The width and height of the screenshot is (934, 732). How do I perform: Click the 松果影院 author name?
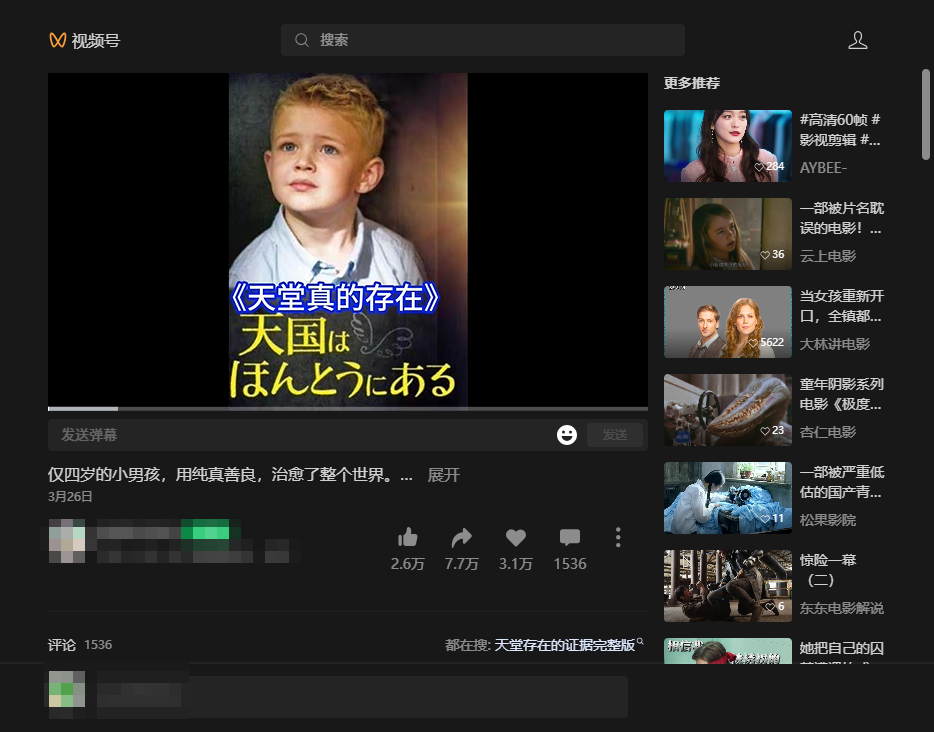(x=827, y=520)
